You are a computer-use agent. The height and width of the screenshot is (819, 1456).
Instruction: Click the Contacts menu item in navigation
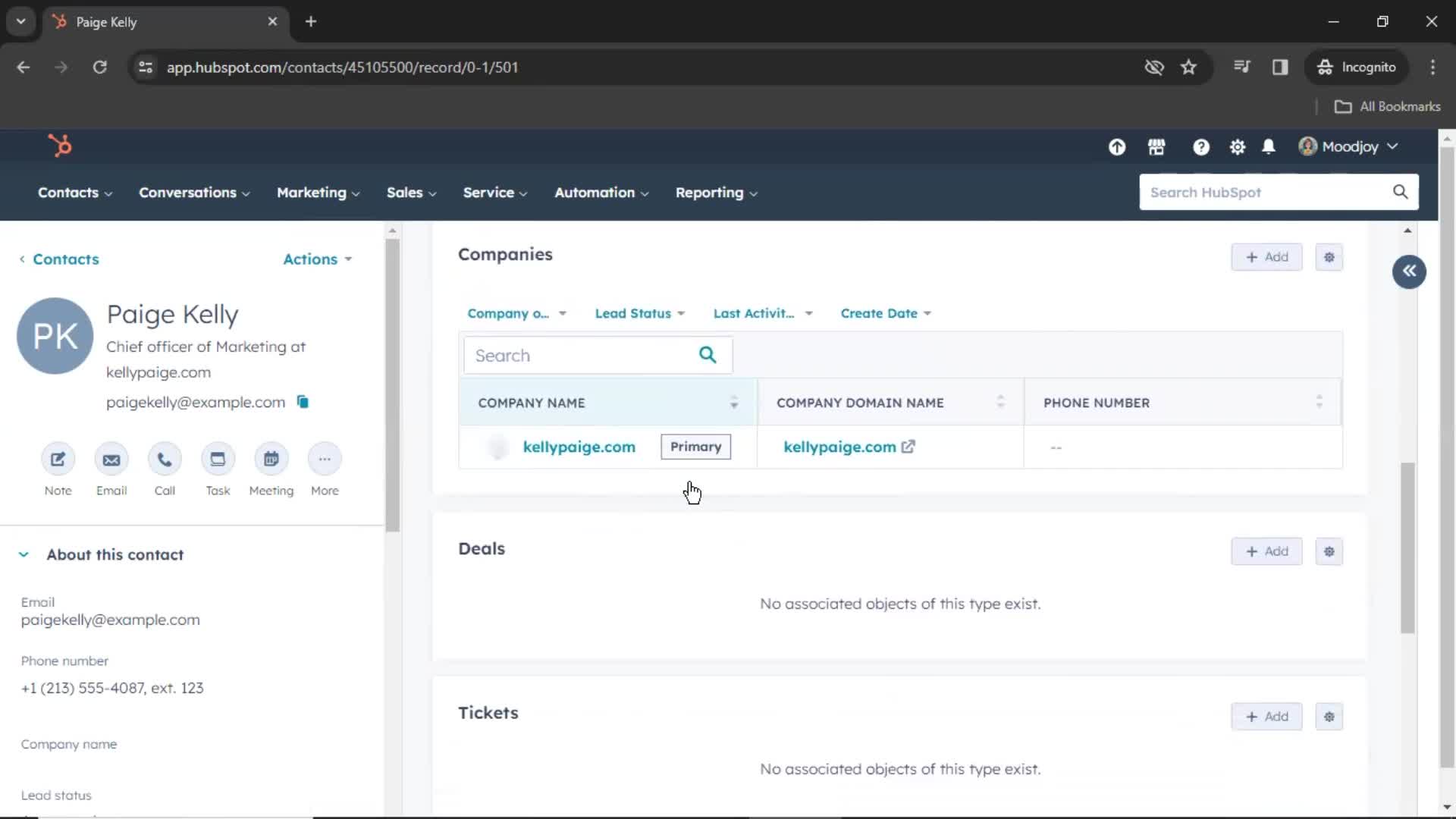point(67,192)
